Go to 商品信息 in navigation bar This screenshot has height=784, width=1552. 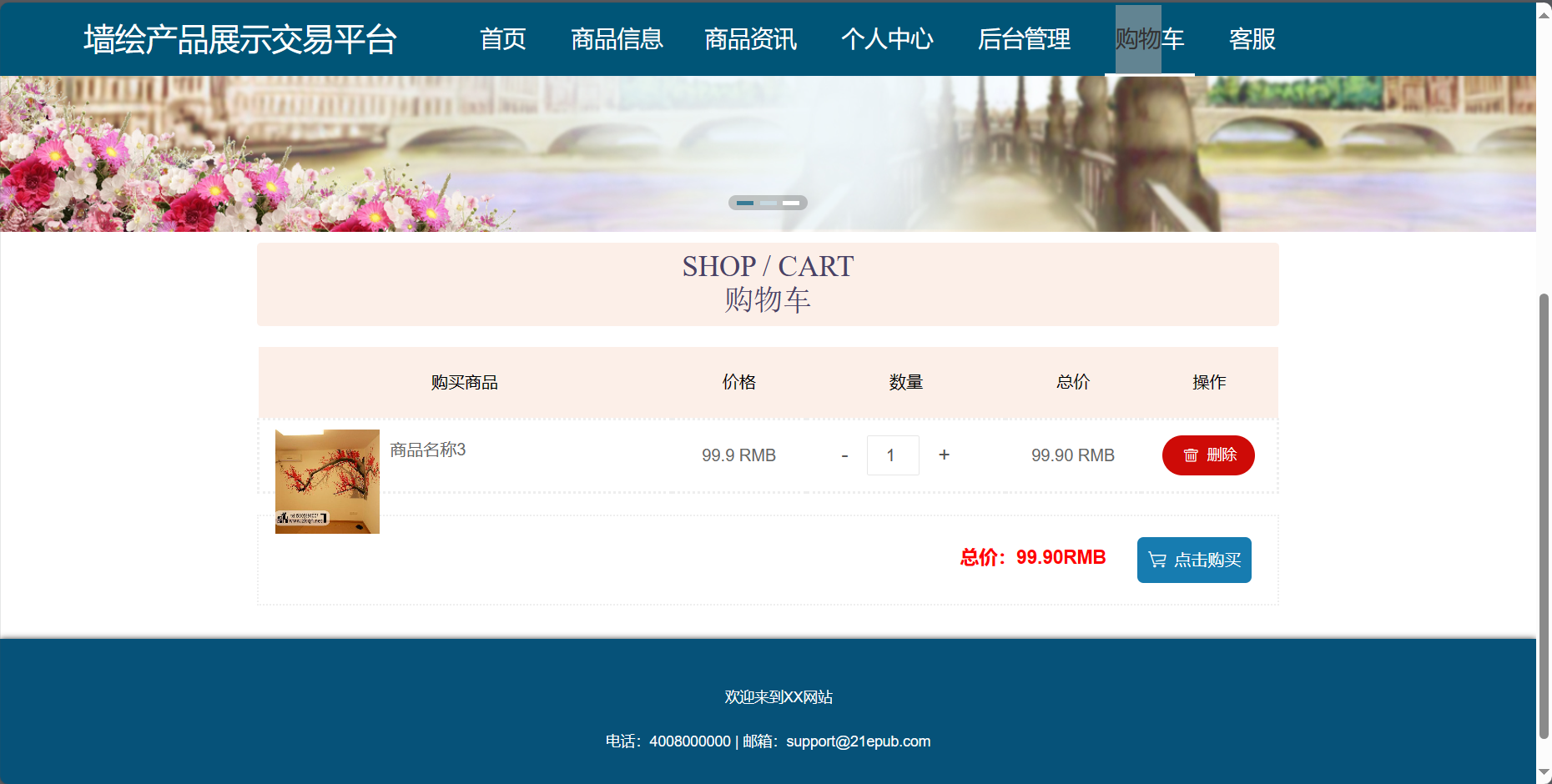tap(617, 39)
